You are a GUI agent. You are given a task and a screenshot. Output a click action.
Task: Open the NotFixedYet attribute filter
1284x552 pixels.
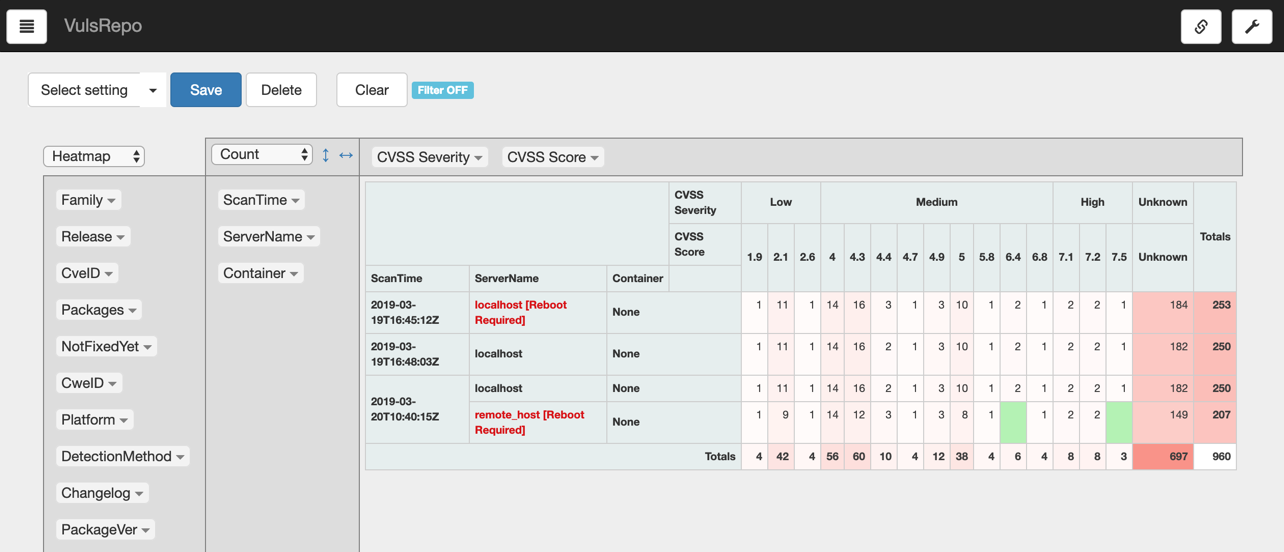(x=106, y=347)
